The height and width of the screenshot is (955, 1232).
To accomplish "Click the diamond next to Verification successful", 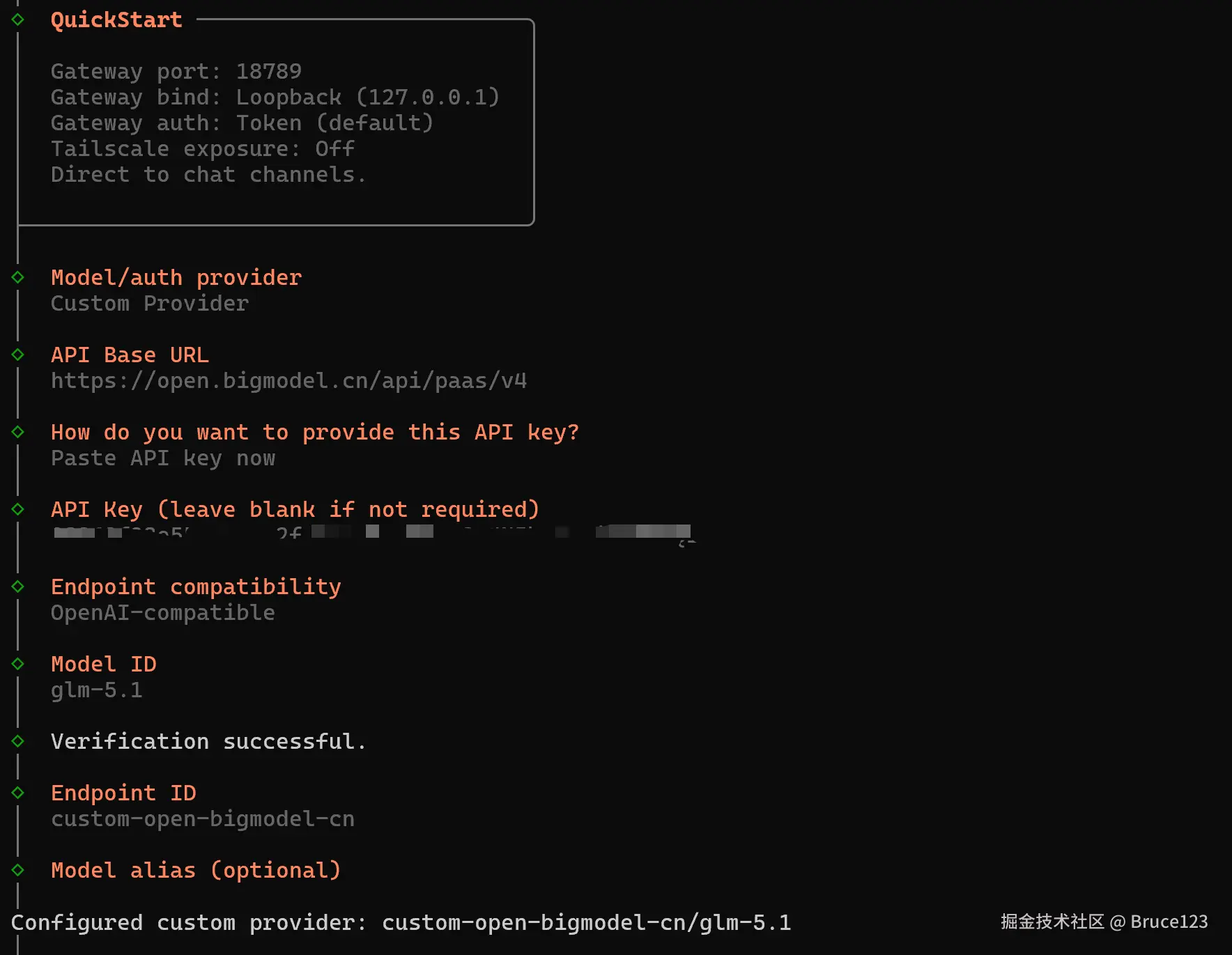I will (18, 741).
